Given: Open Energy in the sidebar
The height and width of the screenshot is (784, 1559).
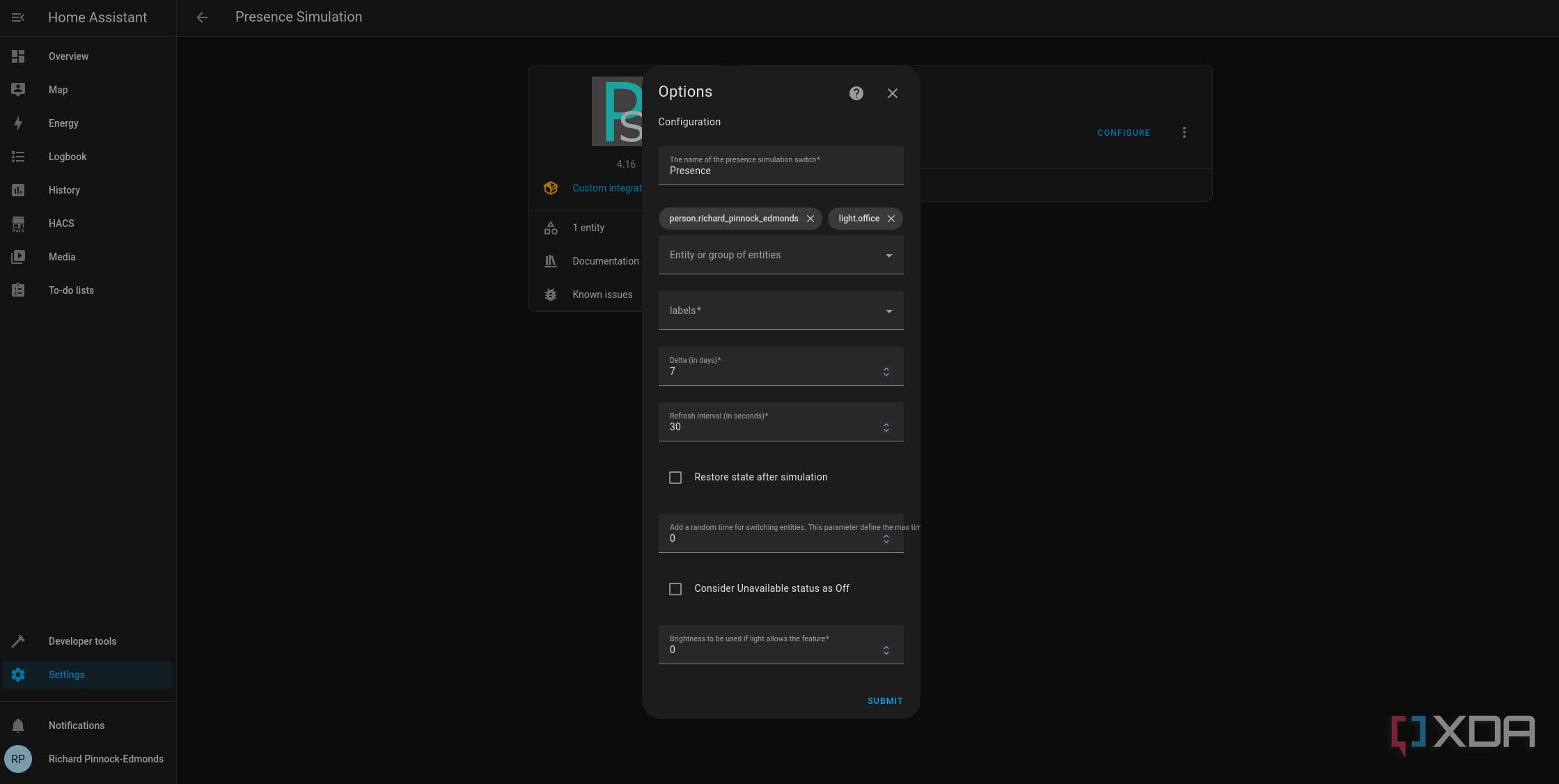Looking at the screenshot, I should tap(63, 123).
